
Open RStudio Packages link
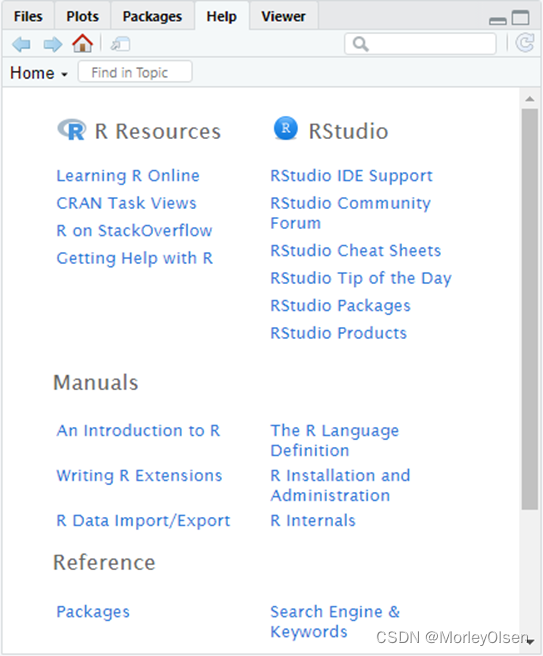point(340,306)
